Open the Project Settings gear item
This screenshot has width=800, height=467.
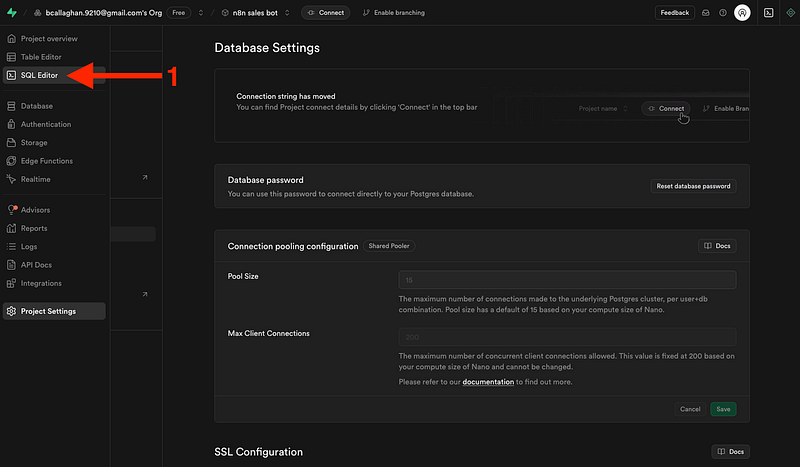[48, 311]
